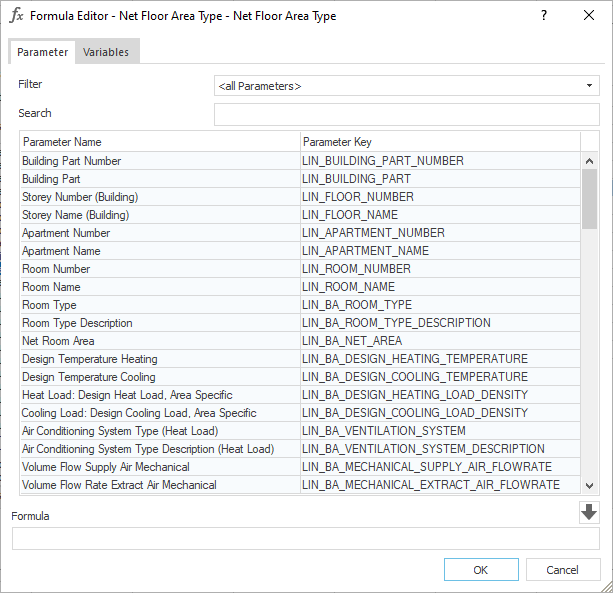Confirm with the OK button

click(481, 570)
